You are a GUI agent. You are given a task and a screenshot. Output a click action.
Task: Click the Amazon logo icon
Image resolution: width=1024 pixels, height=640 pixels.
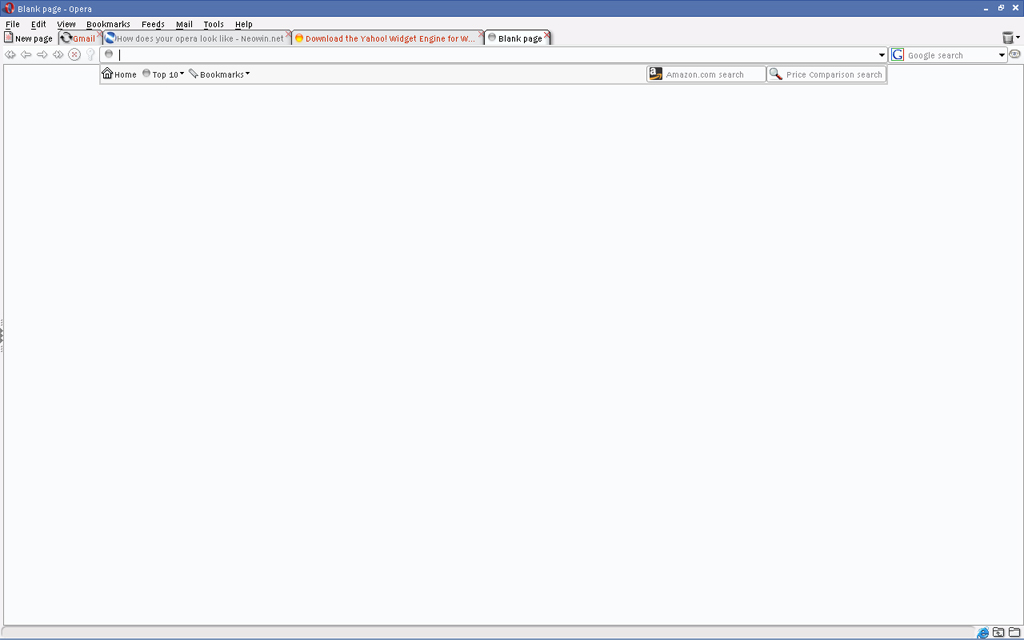(x=656, y=74)
